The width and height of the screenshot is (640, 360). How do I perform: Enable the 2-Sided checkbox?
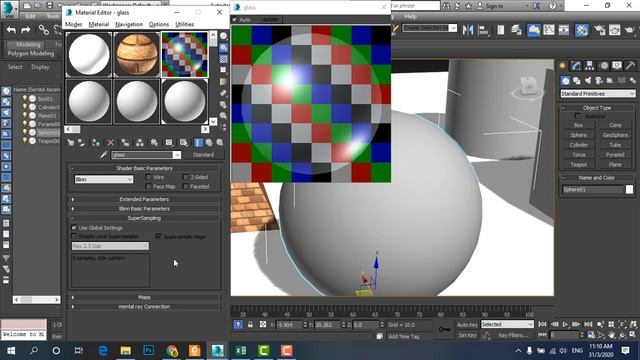[x=186, y=177]
